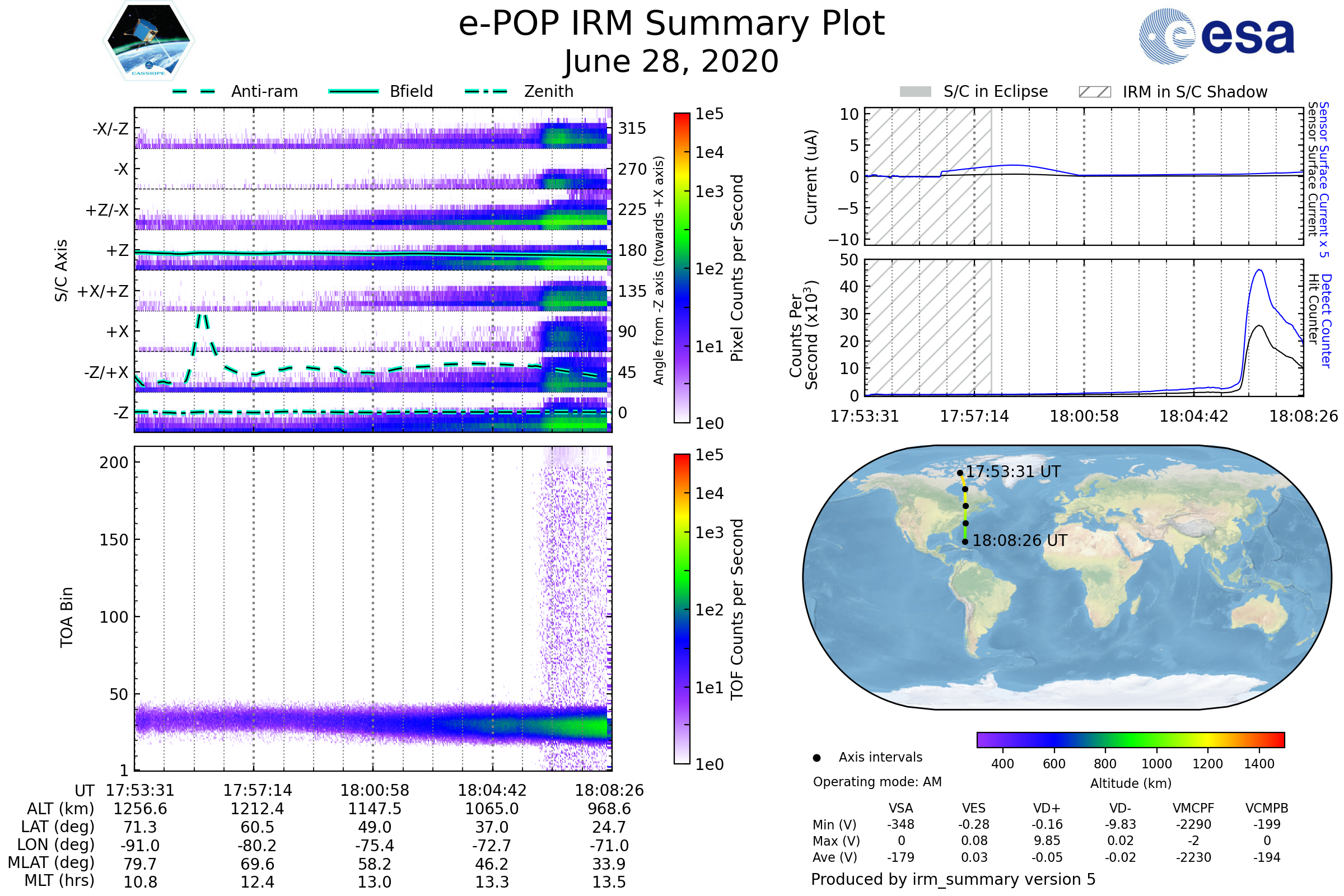Image resolution: width=1344 pixels, height=896 pixels.
Task: Click the ESA logo
Action: (1216, 36)
